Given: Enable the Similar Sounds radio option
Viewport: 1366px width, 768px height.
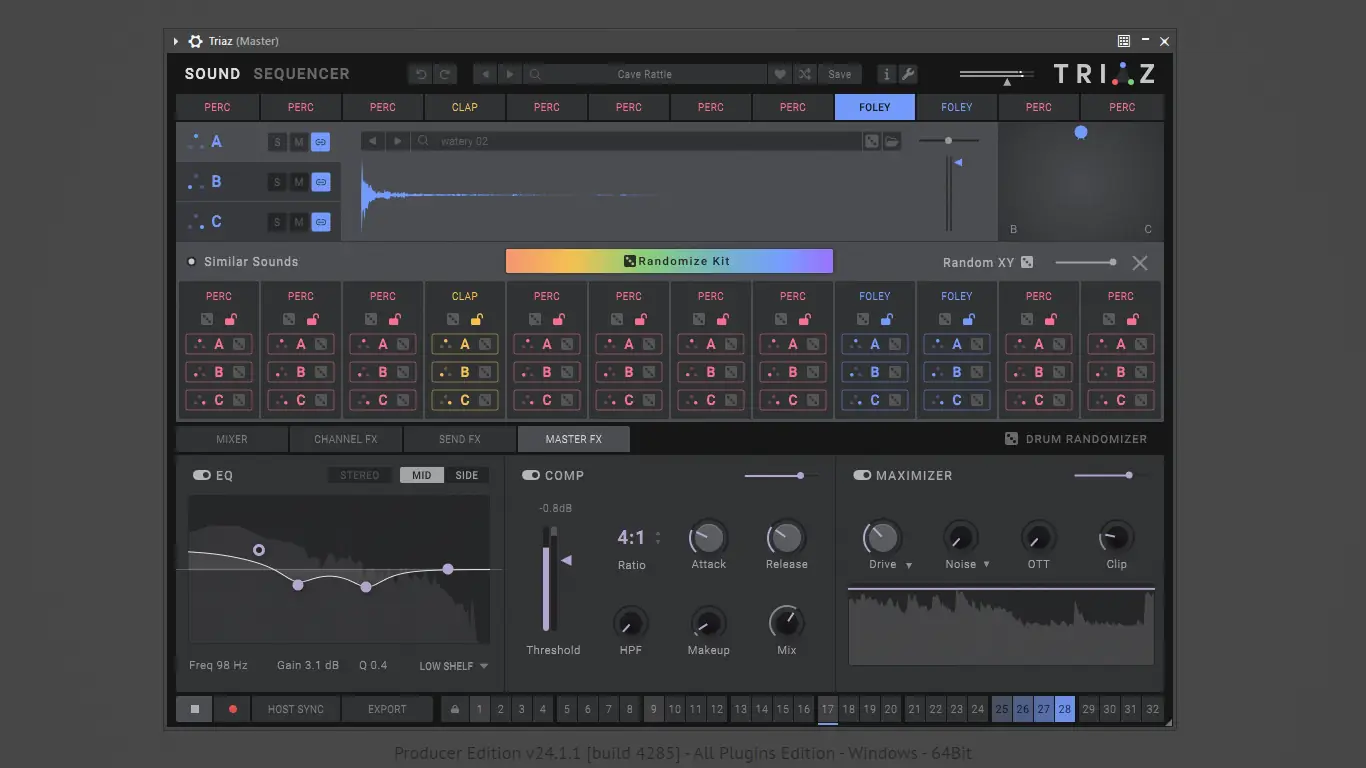Looking at the screenshot, I should (191, 262).
